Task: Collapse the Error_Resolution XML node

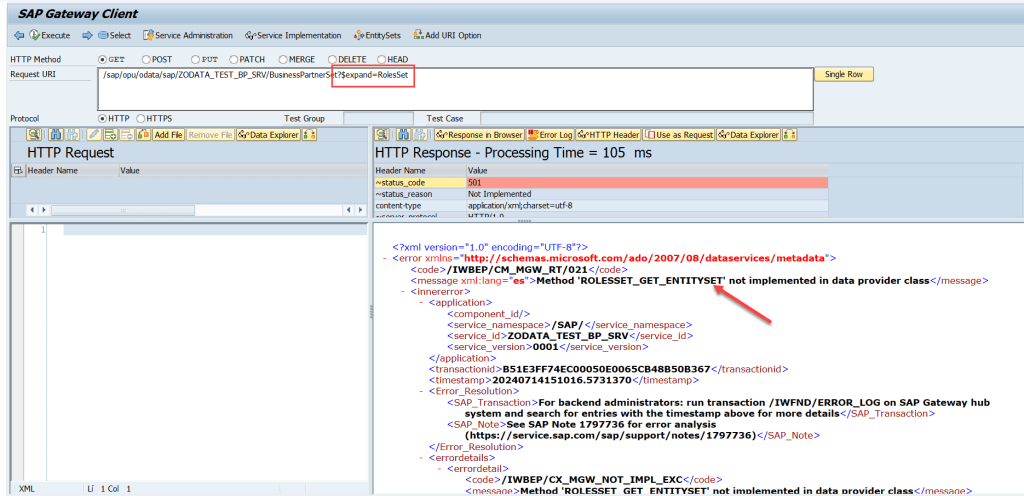Action: click(x=420, y=391)
